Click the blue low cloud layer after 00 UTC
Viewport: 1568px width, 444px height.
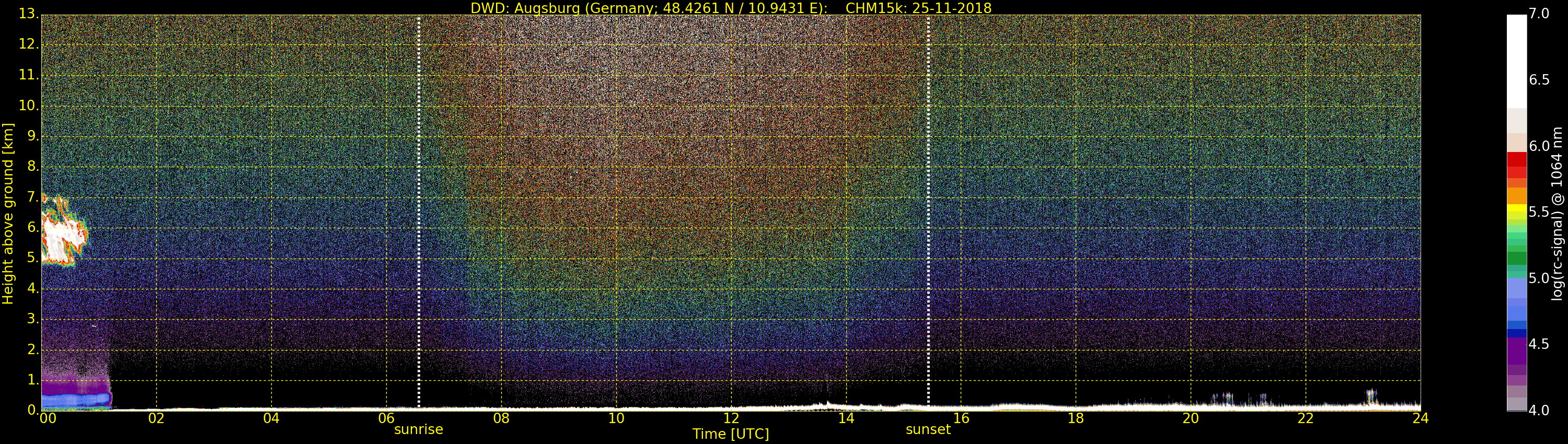click(x=76, y=400)
